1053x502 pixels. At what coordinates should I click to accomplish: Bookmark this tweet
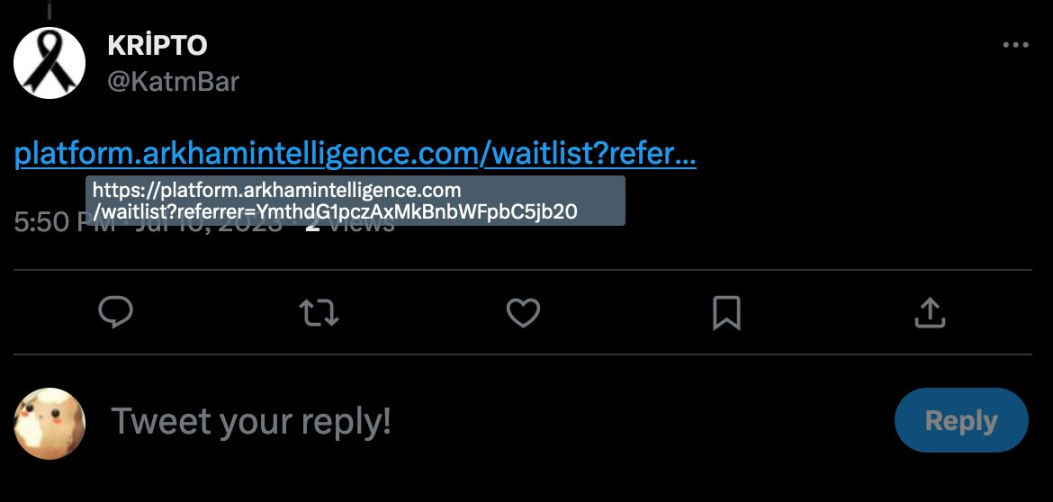click(726, 314)
